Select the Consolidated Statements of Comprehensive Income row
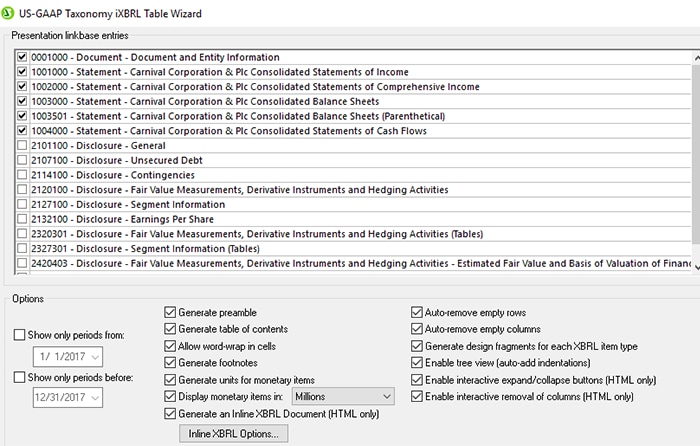This screenshot has height=446, width=700. point(250,87)
